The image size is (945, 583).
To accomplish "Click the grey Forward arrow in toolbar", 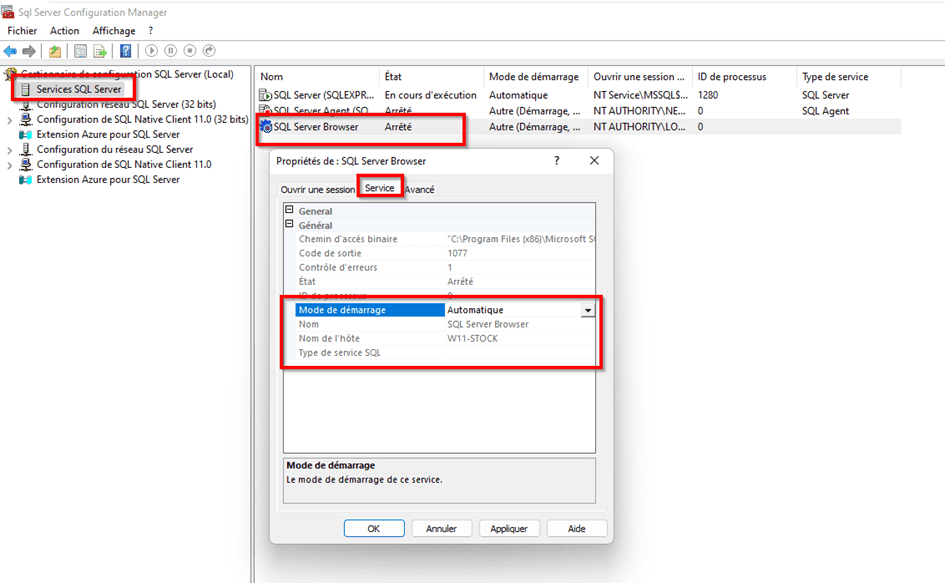I will tap(29, 51).
